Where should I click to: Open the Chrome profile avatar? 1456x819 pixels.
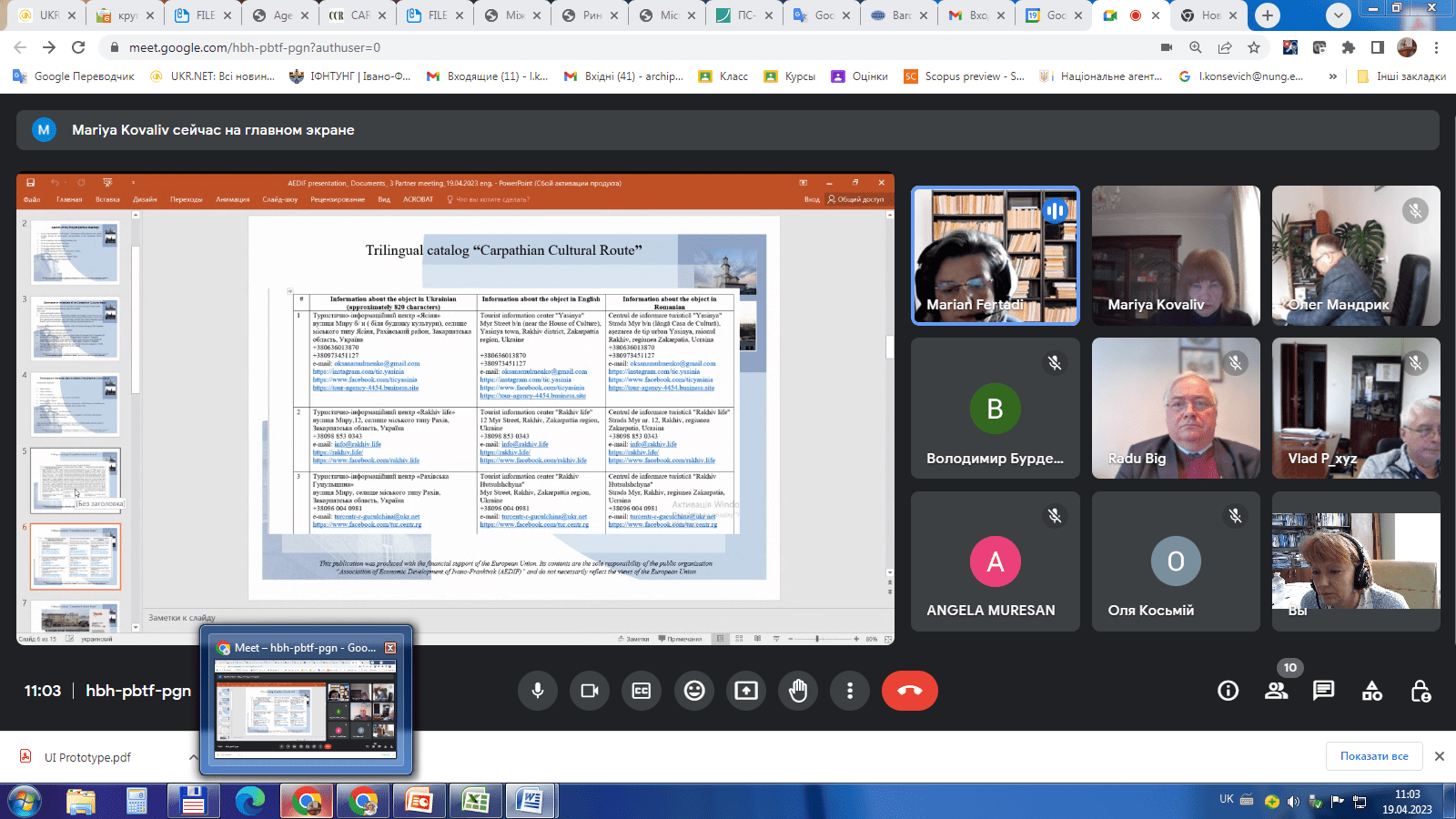1407,47
